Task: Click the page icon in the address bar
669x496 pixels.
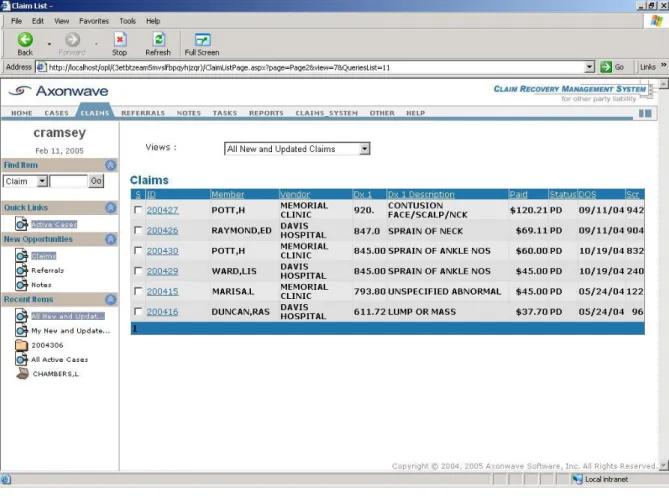Action: point(41,67)
